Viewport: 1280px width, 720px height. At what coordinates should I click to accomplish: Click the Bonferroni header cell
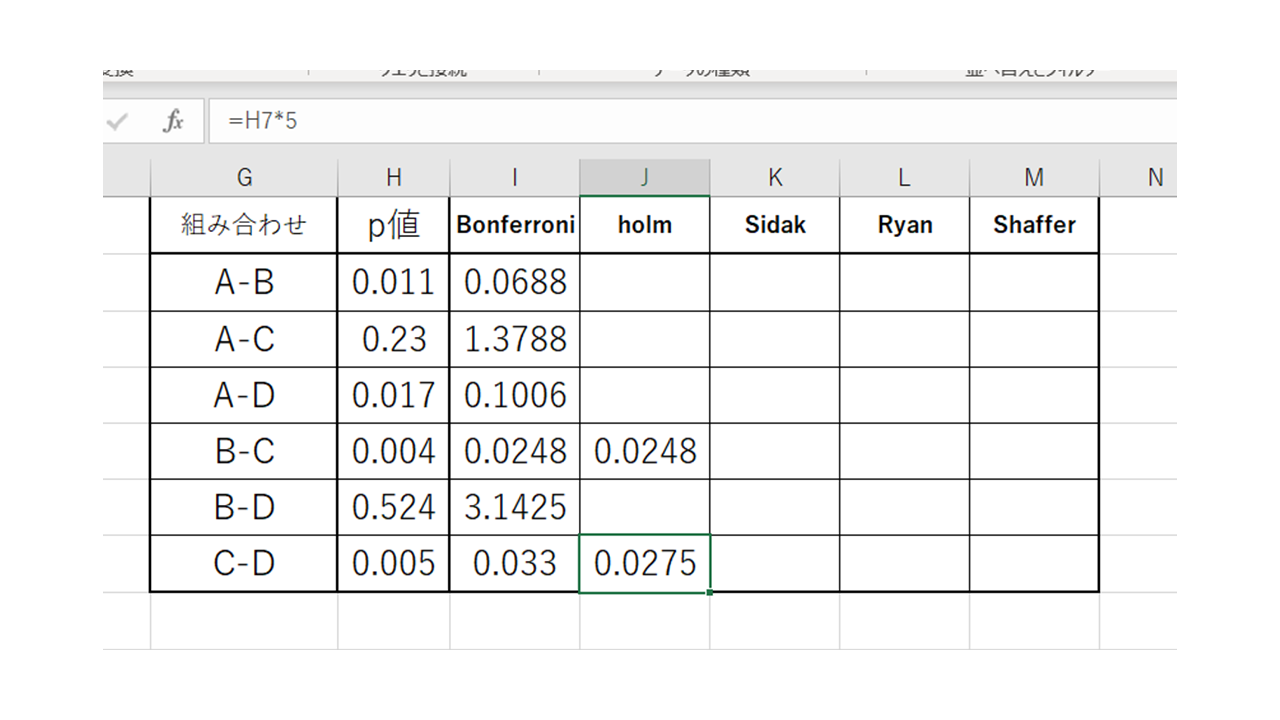tap(514, 225)
